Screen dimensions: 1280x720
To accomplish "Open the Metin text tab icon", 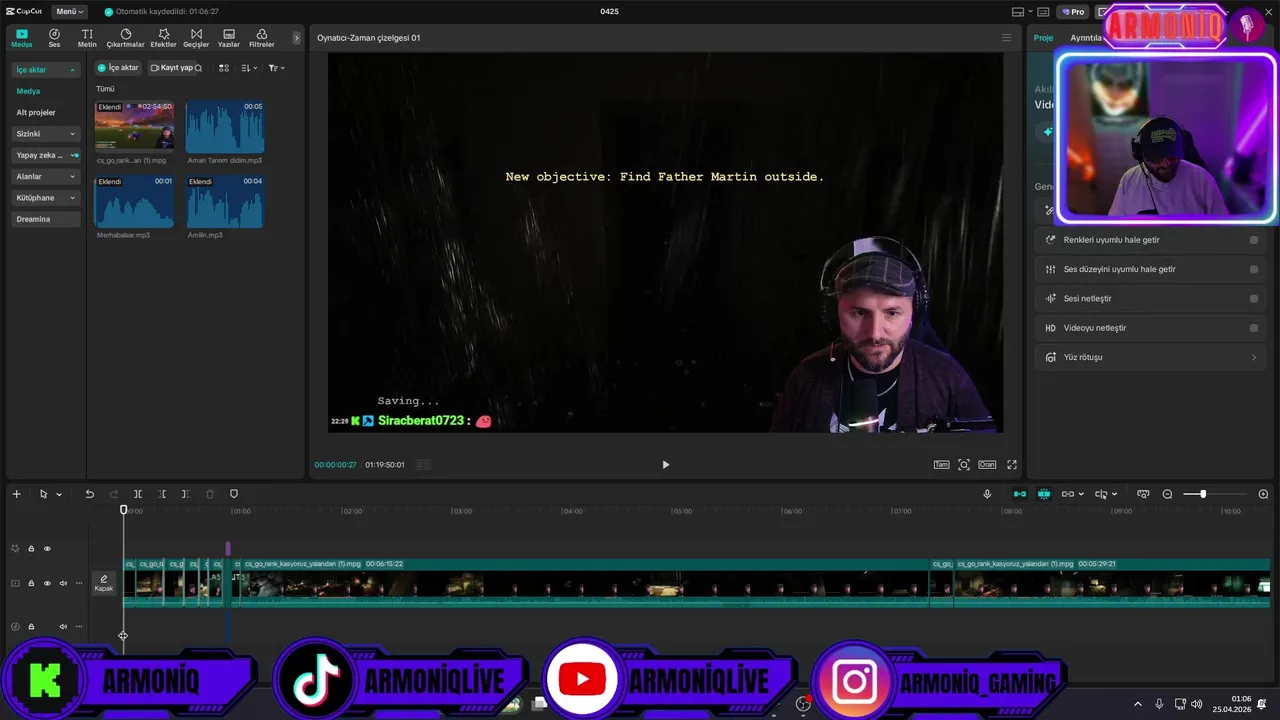I will 87,38.
